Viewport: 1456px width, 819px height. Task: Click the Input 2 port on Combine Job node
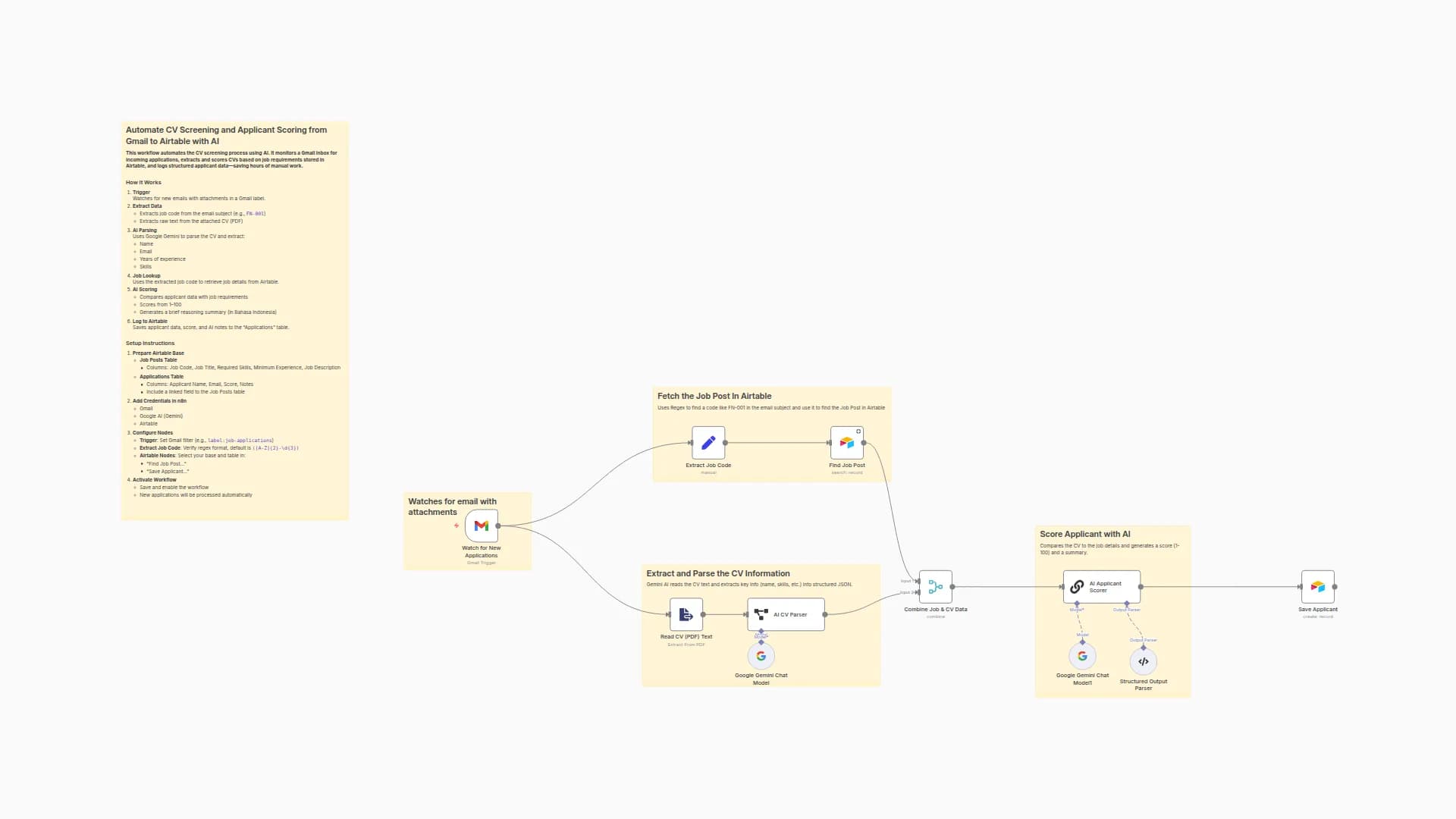918,591
